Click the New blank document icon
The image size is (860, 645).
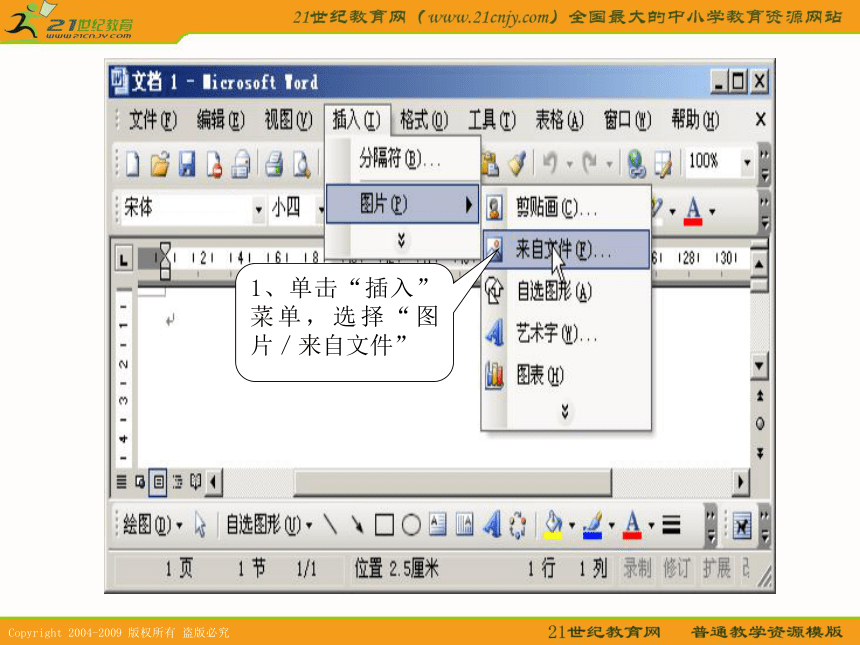pyautogui.click(x=132, y=163)
